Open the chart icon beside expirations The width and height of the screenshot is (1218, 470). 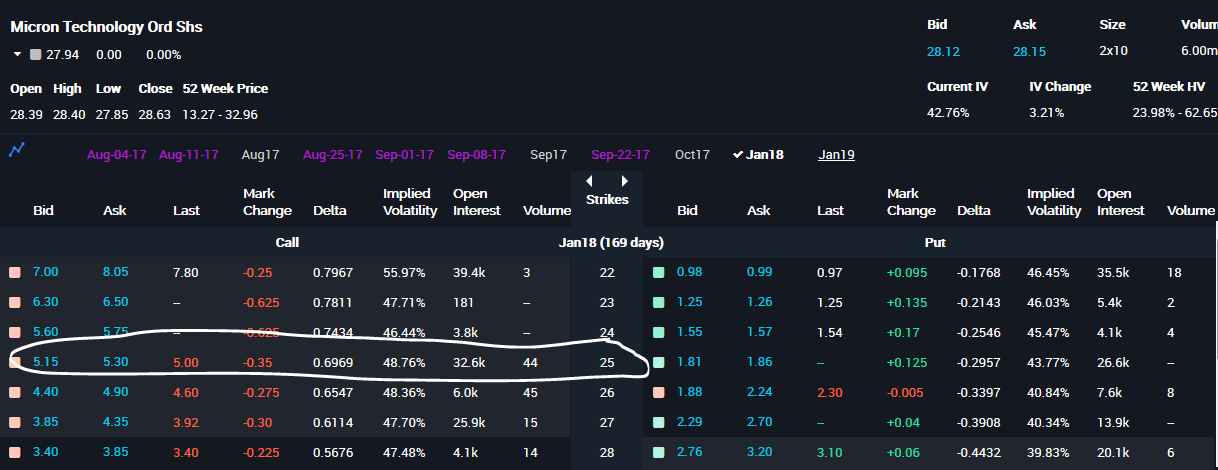(x=16, y=151)
